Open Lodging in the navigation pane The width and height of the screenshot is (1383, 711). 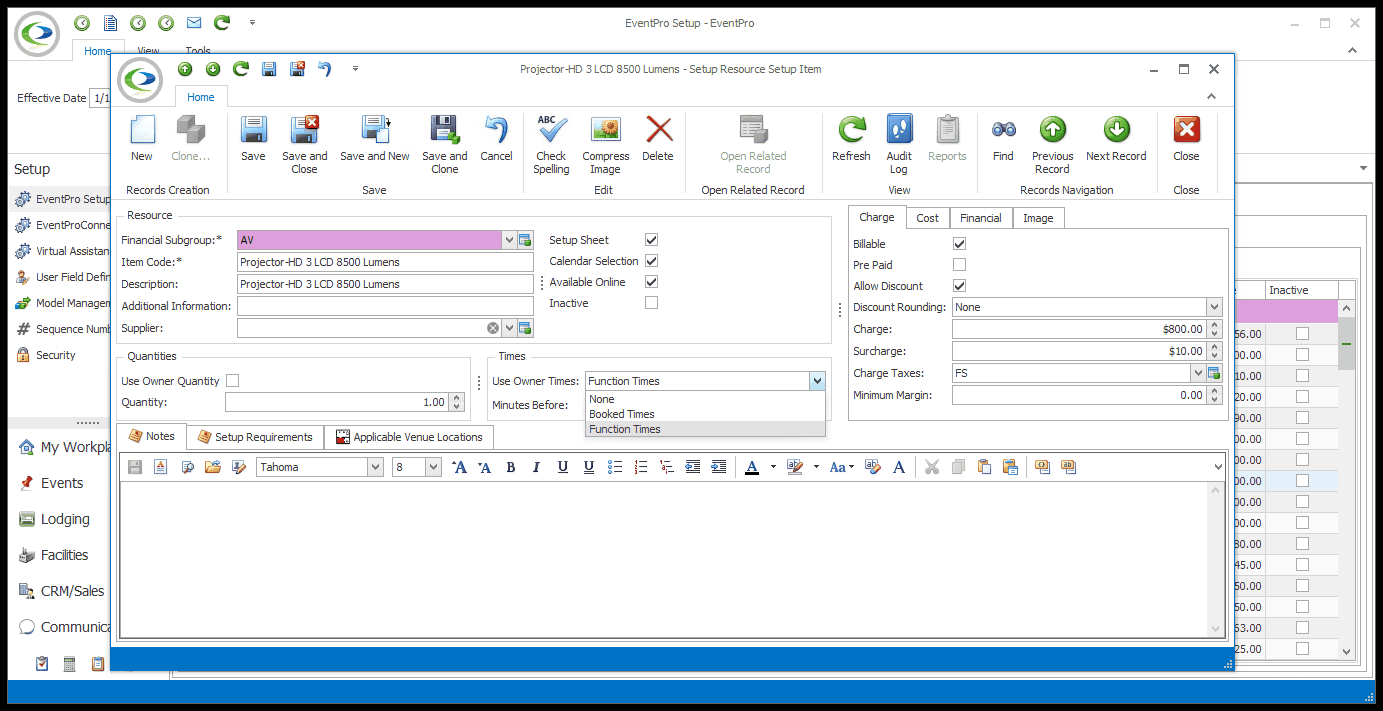[x=65, y=519]
